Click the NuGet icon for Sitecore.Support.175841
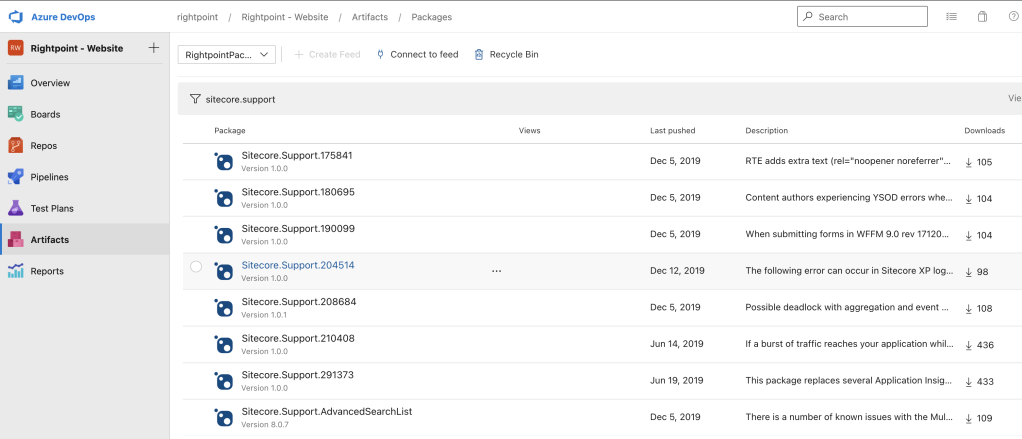This screenshot has height=439, width=1022. click(224, 161)
